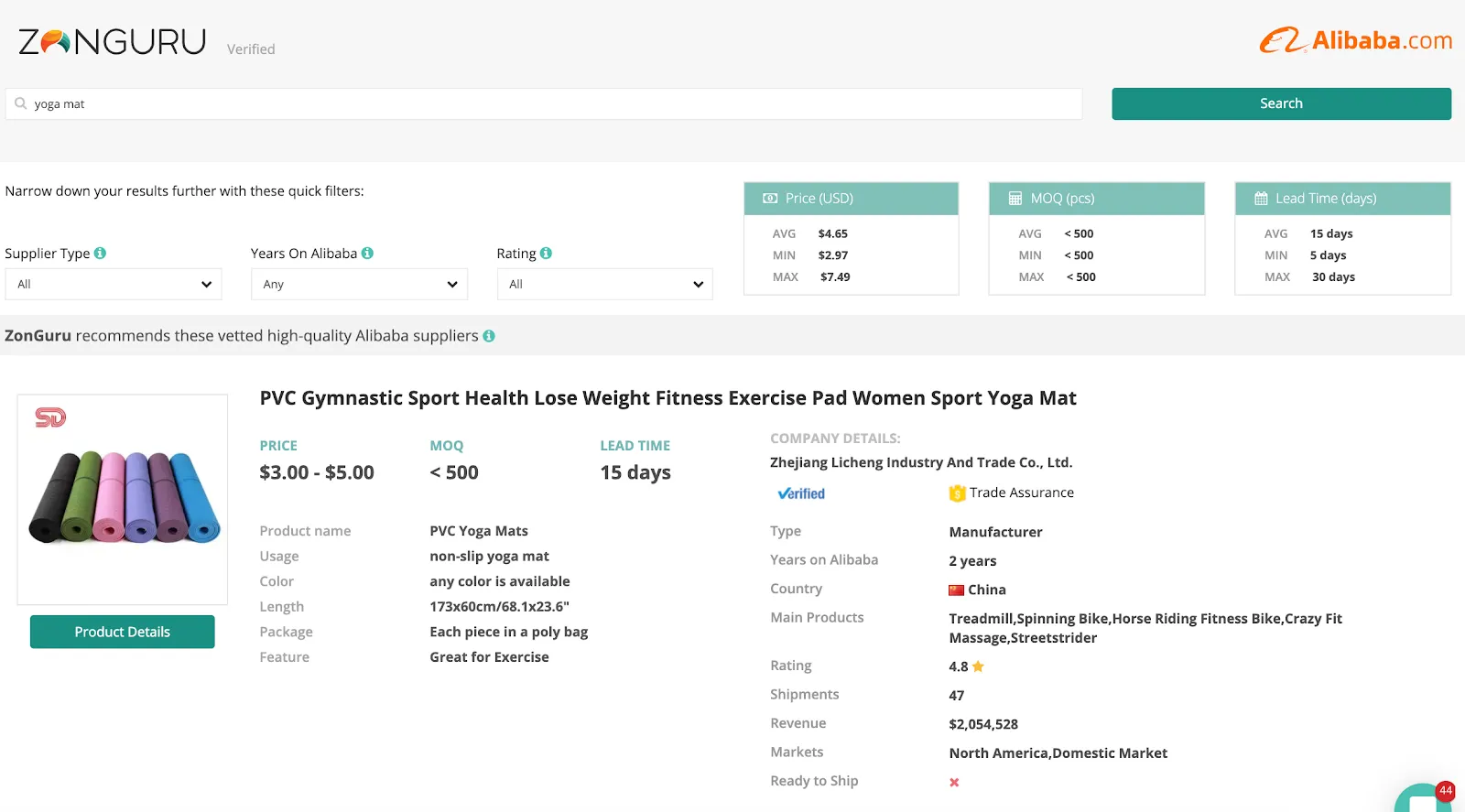
Task: Open the Rating filter dropdown
Action: coord(604,284)
